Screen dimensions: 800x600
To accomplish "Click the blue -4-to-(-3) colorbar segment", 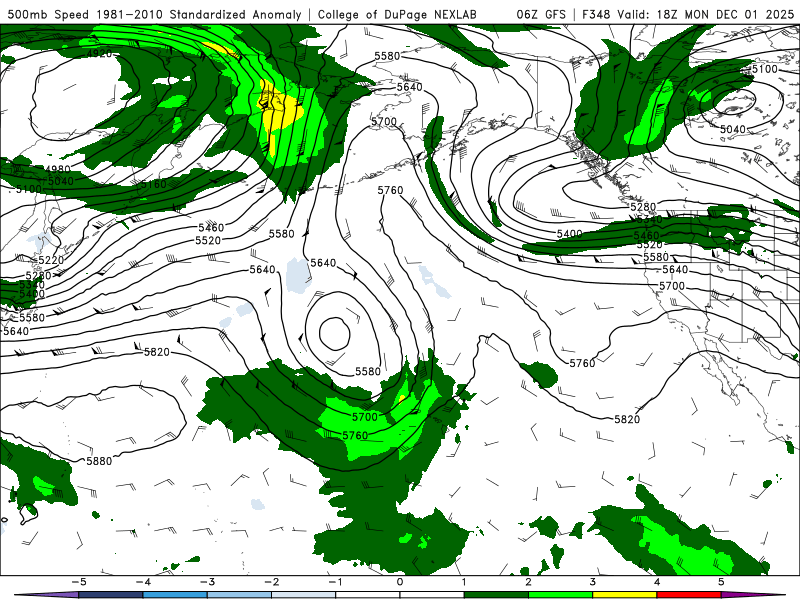I will 175,595.
